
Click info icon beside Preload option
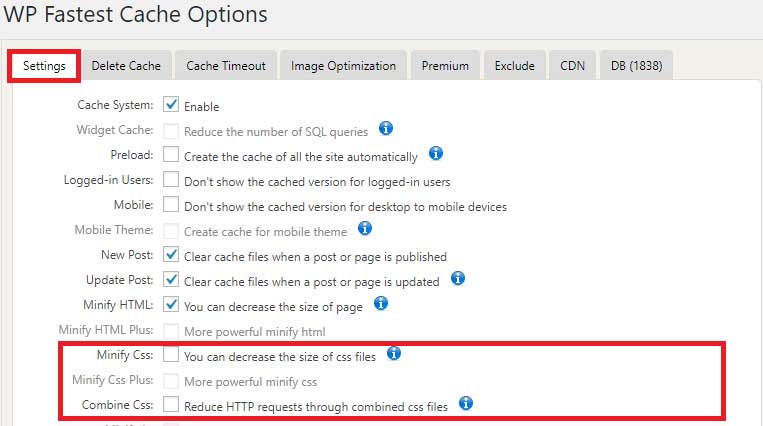coord(435,154)
